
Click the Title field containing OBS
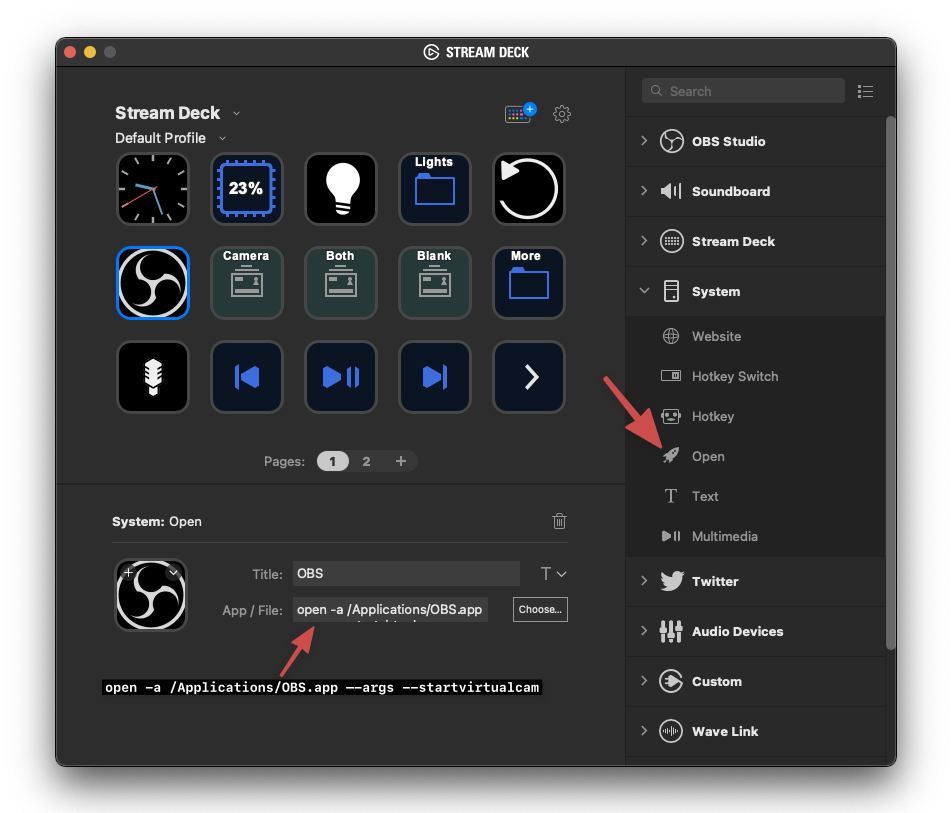[406, 574]
